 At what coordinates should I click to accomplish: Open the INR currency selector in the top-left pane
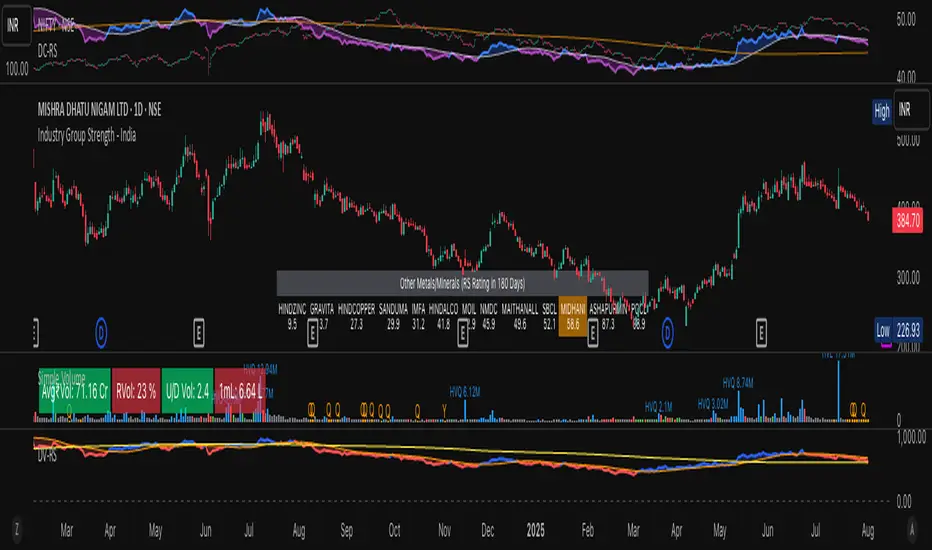[16, 26]
